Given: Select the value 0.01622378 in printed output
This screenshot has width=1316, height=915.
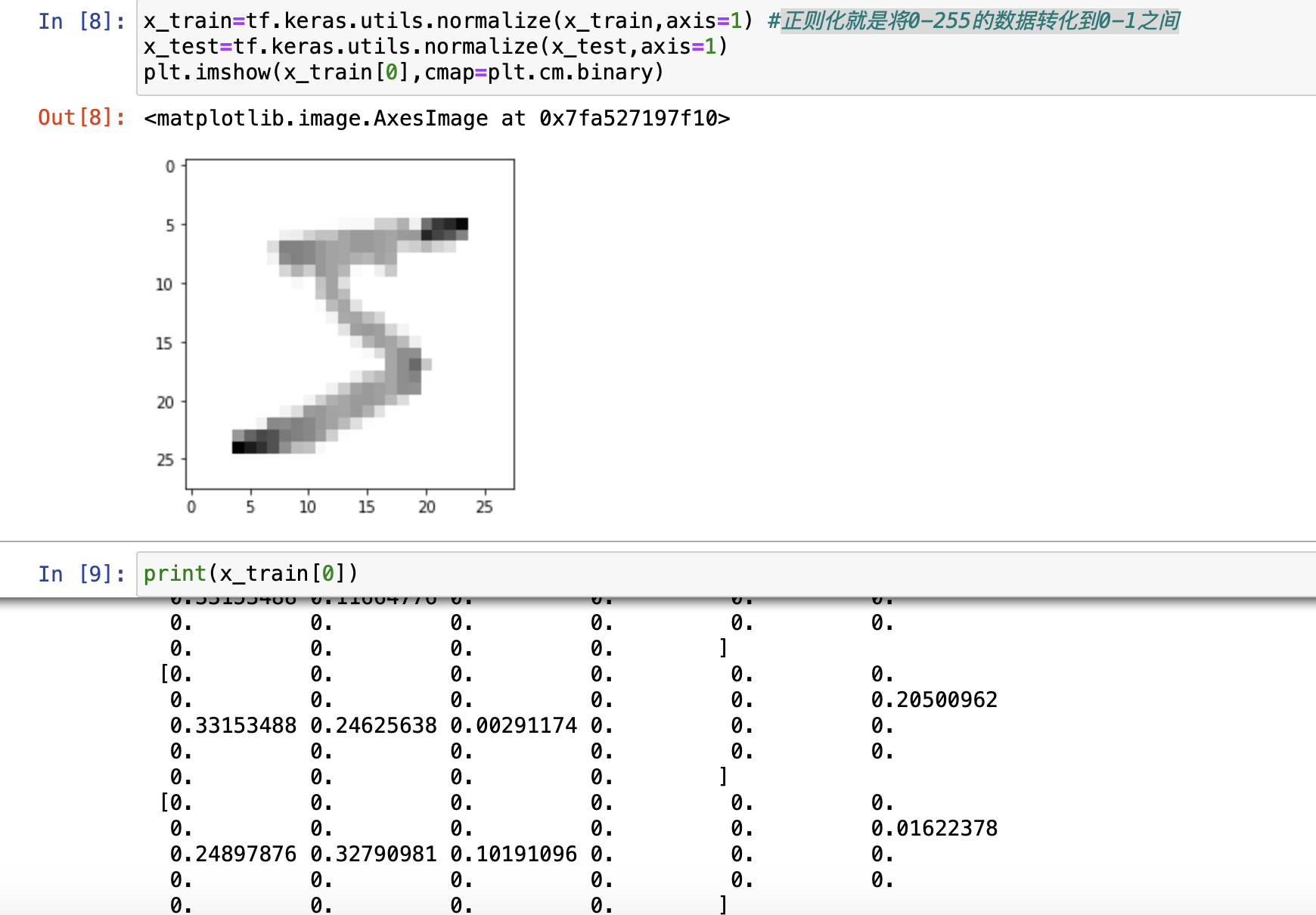Looking at the screenshot, I should (933, 827).
